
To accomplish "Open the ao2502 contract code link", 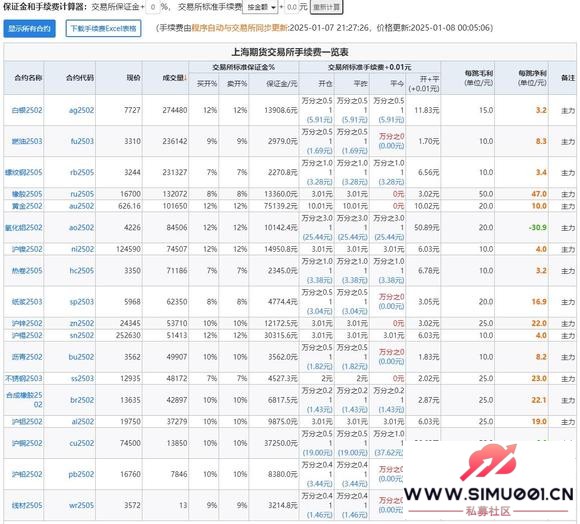I will [x=81, y=227].
